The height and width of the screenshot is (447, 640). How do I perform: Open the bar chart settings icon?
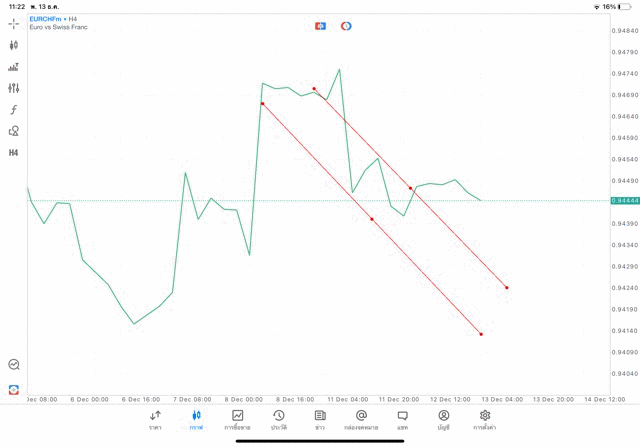[14, 67]
